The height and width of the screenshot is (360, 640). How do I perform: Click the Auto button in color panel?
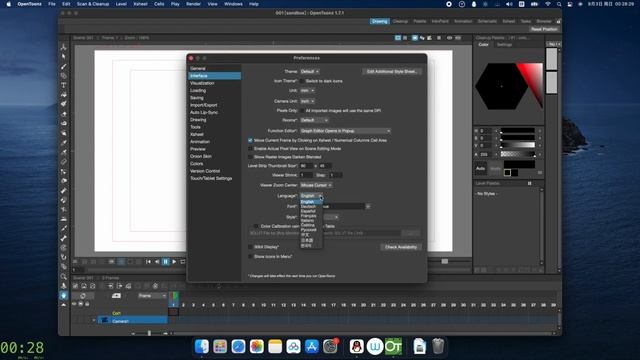click(x=480, y=168)
